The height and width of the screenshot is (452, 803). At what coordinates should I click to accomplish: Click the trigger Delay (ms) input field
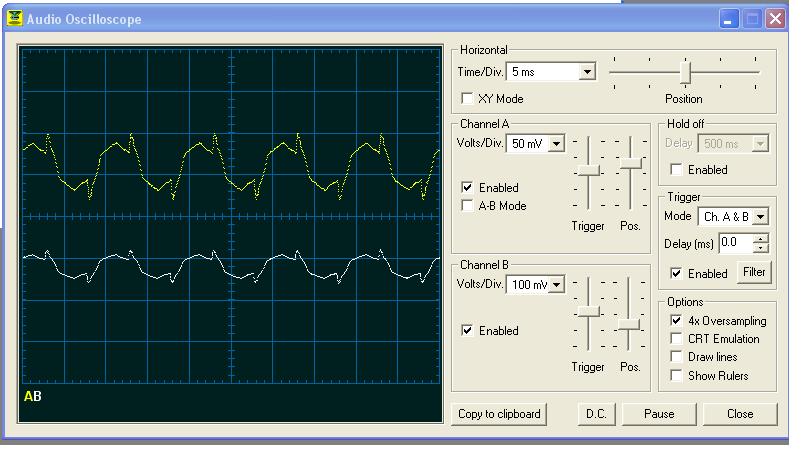735,243
